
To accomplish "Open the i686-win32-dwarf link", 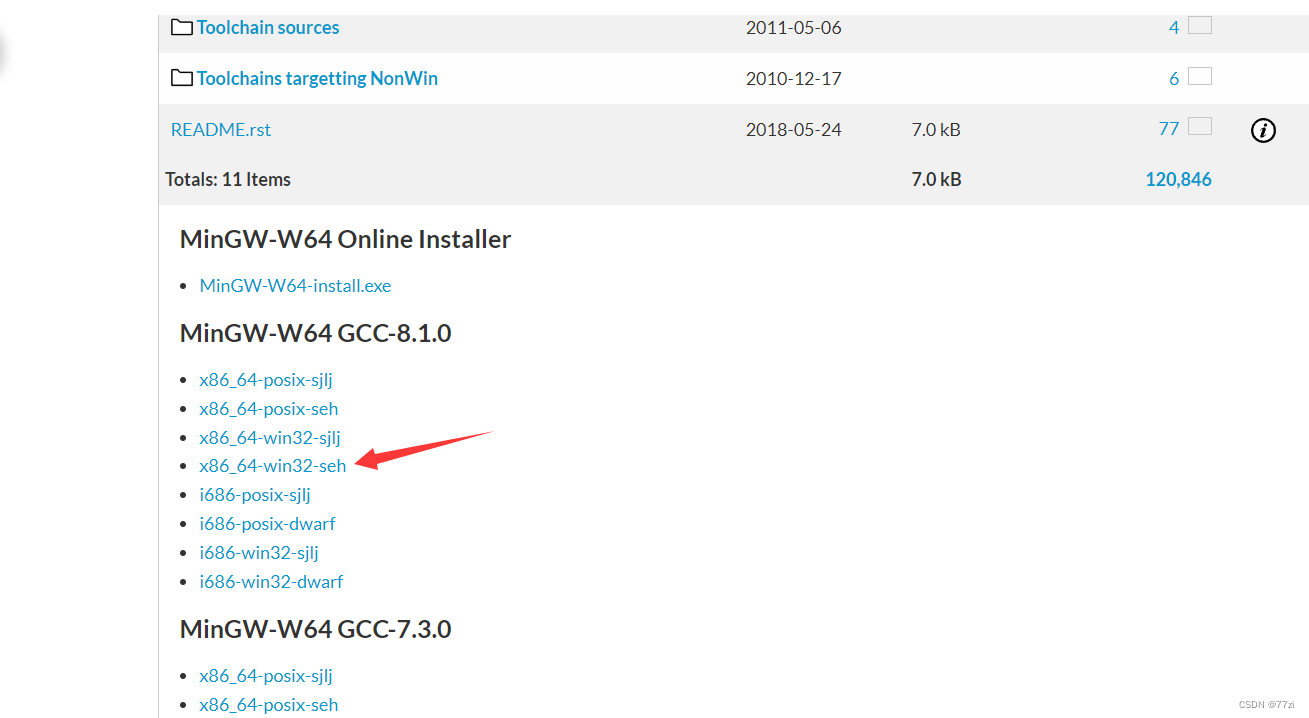I will tap(271, 582).
